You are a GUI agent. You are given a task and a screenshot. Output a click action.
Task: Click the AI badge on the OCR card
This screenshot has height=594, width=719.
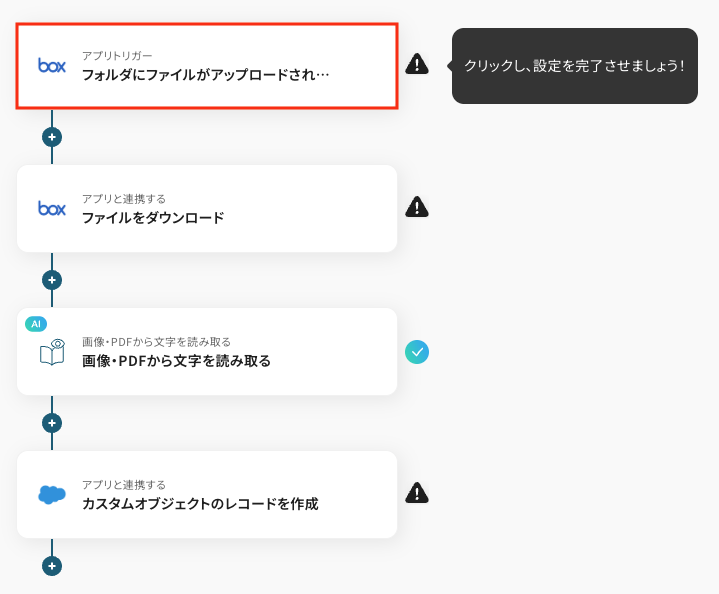pyautogui.click(x=36, y=324)
